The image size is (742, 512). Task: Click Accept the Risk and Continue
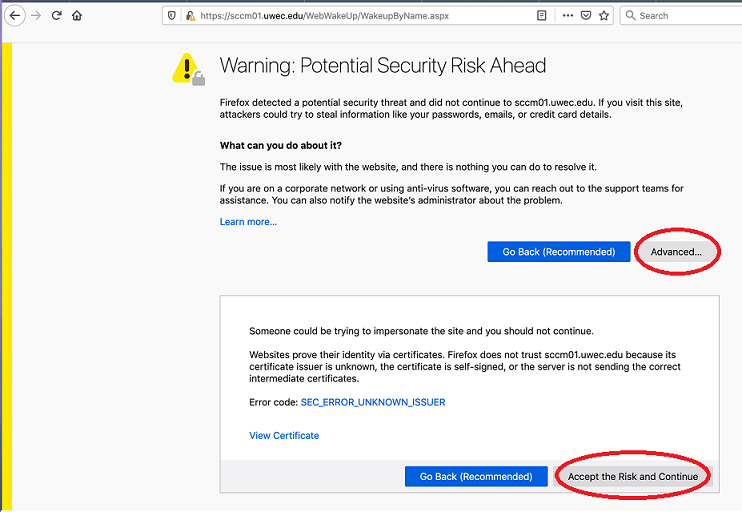pyautogui.click(x=633, y=477)
